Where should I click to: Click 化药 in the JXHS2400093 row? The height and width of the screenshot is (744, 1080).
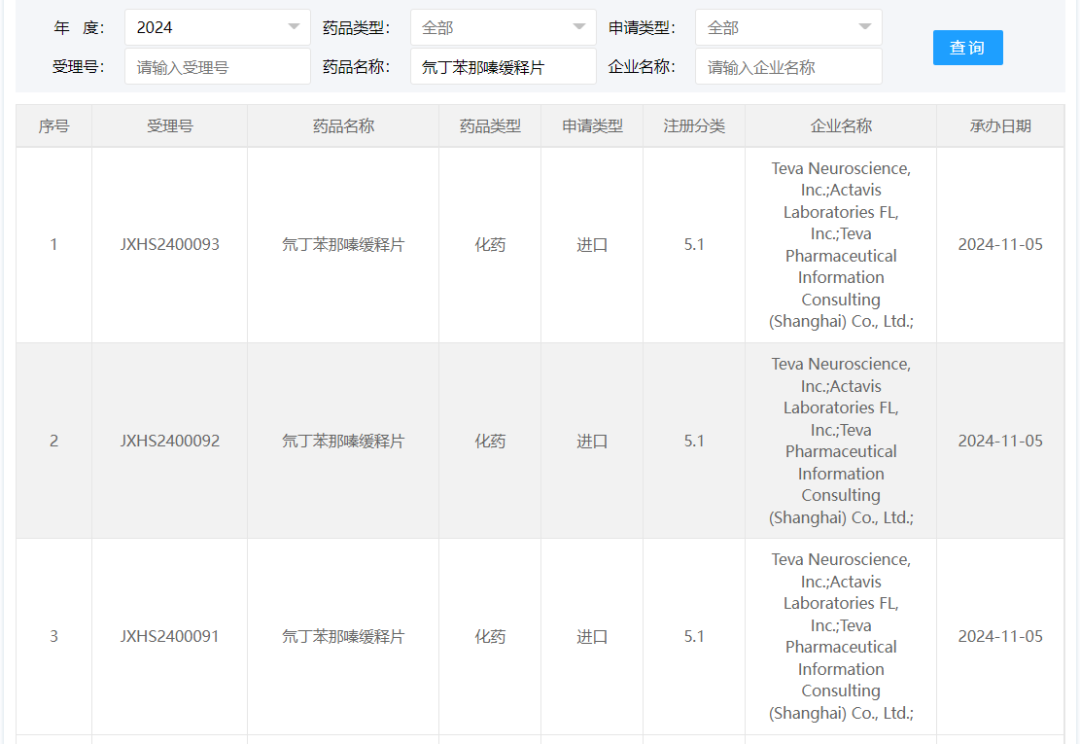(490, 245)
